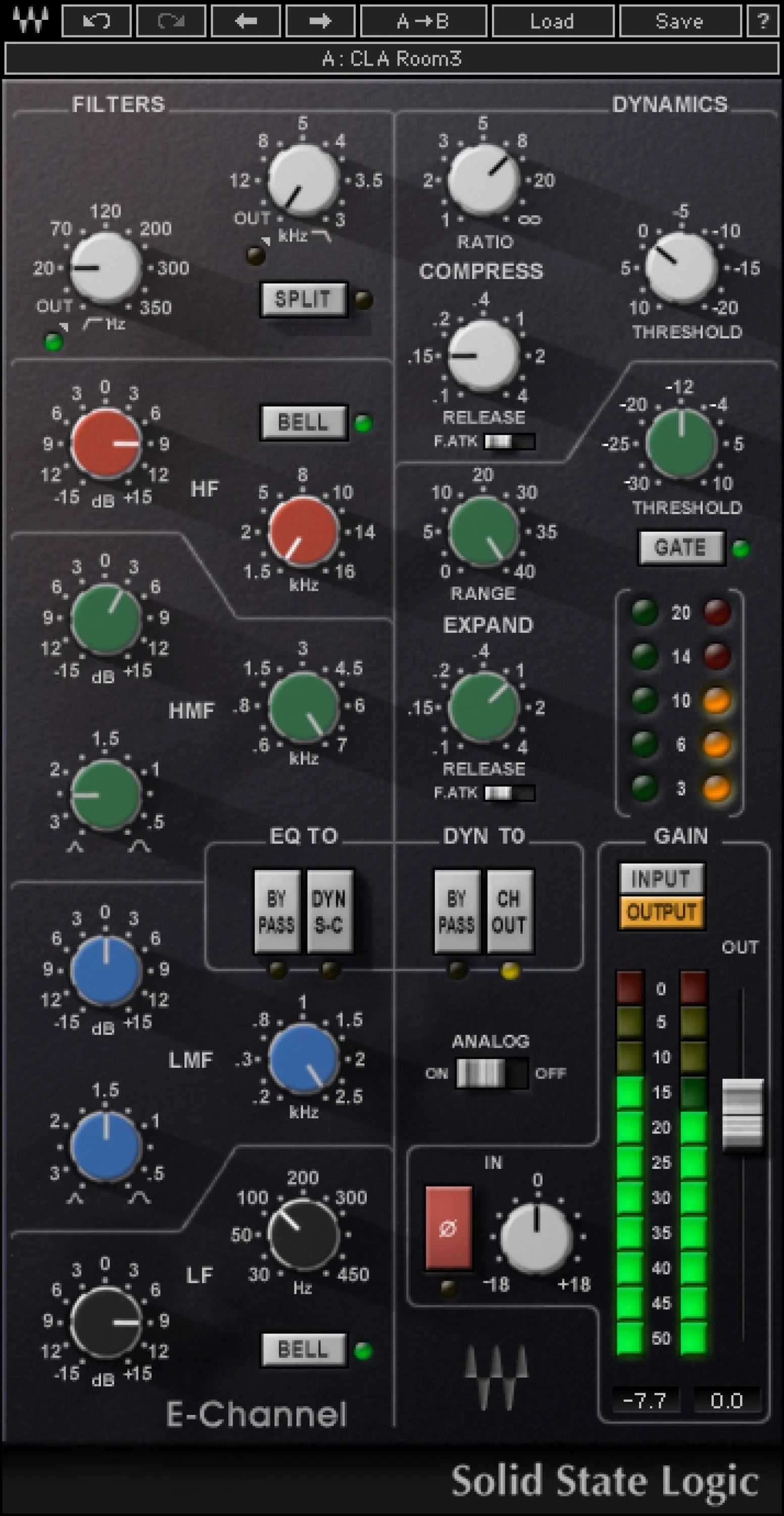Click the phase invert red button
The image size is (784, 1516).
[448, 1229]
